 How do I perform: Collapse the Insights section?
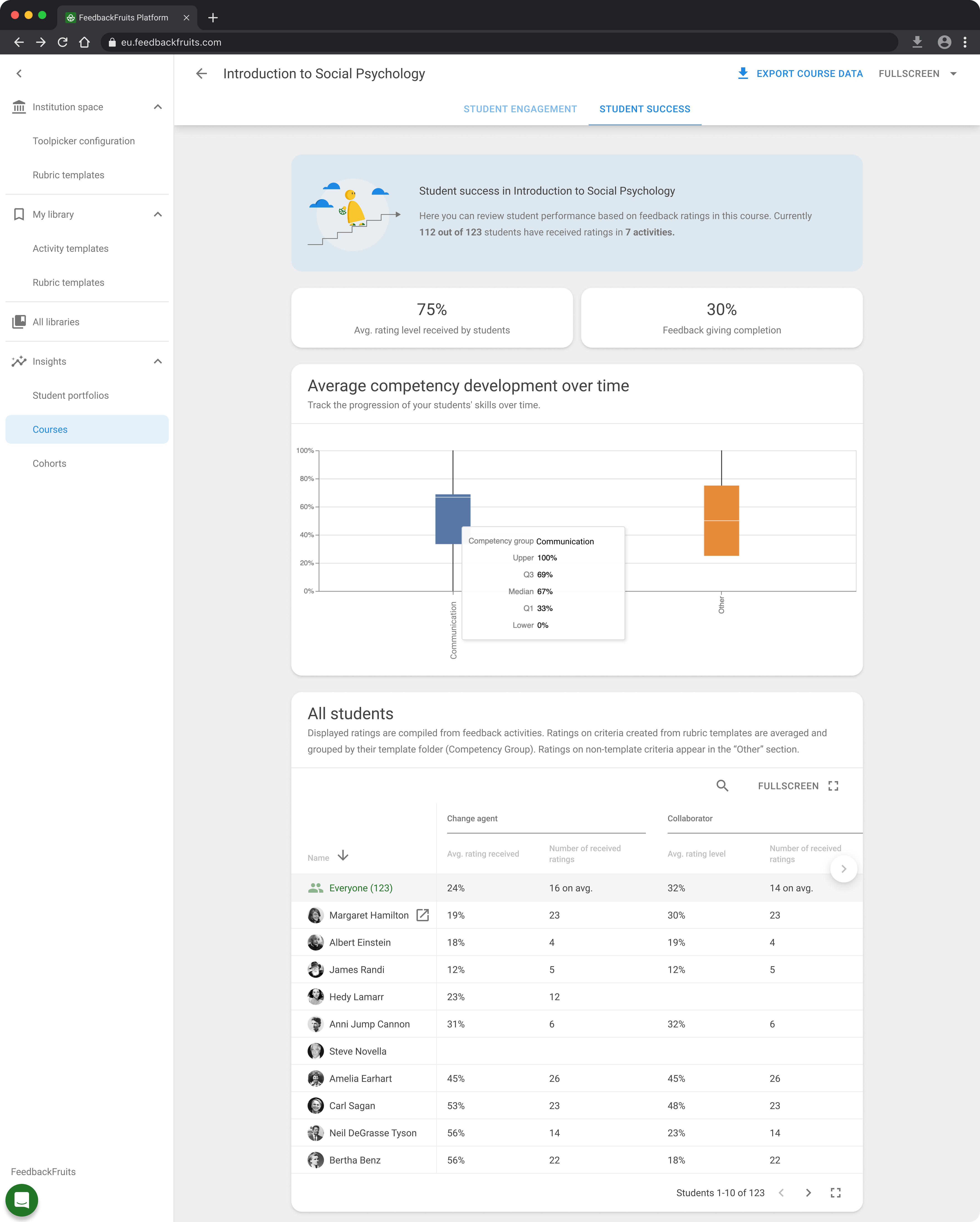[x=158, y=362]
